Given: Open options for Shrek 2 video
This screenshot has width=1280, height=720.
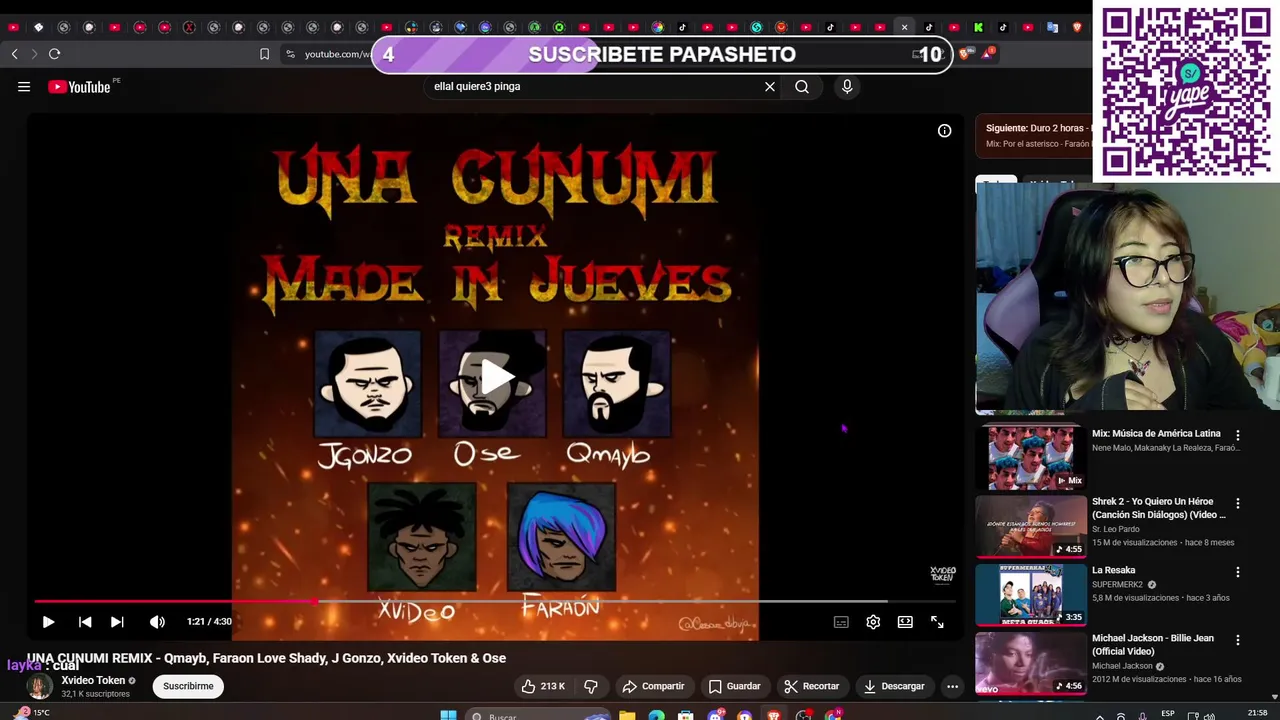Looking at the screenshot, I should point(1238,503).
